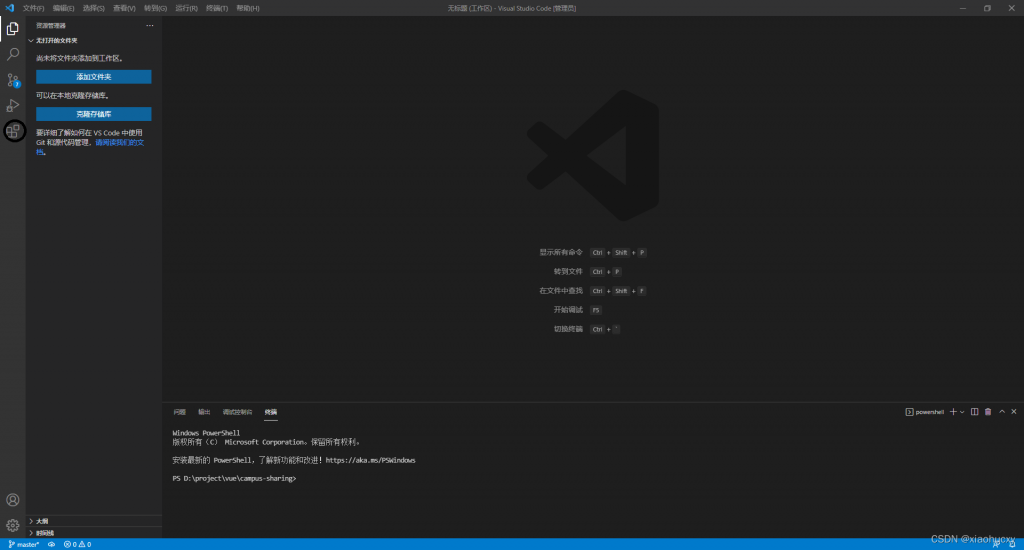Open the Explorer view in activity bar
This screenshot has height=550, width=1024.
(12, 29)
